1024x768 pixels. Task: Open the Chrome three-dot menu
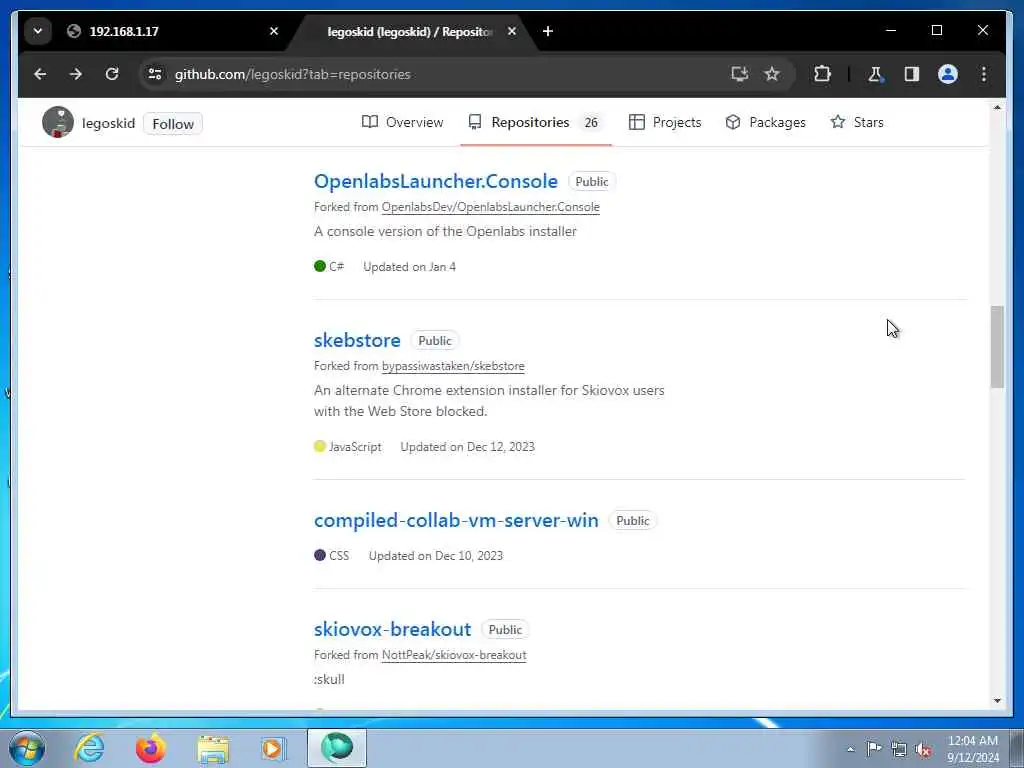pyautogui.click(x=984, y=74)
